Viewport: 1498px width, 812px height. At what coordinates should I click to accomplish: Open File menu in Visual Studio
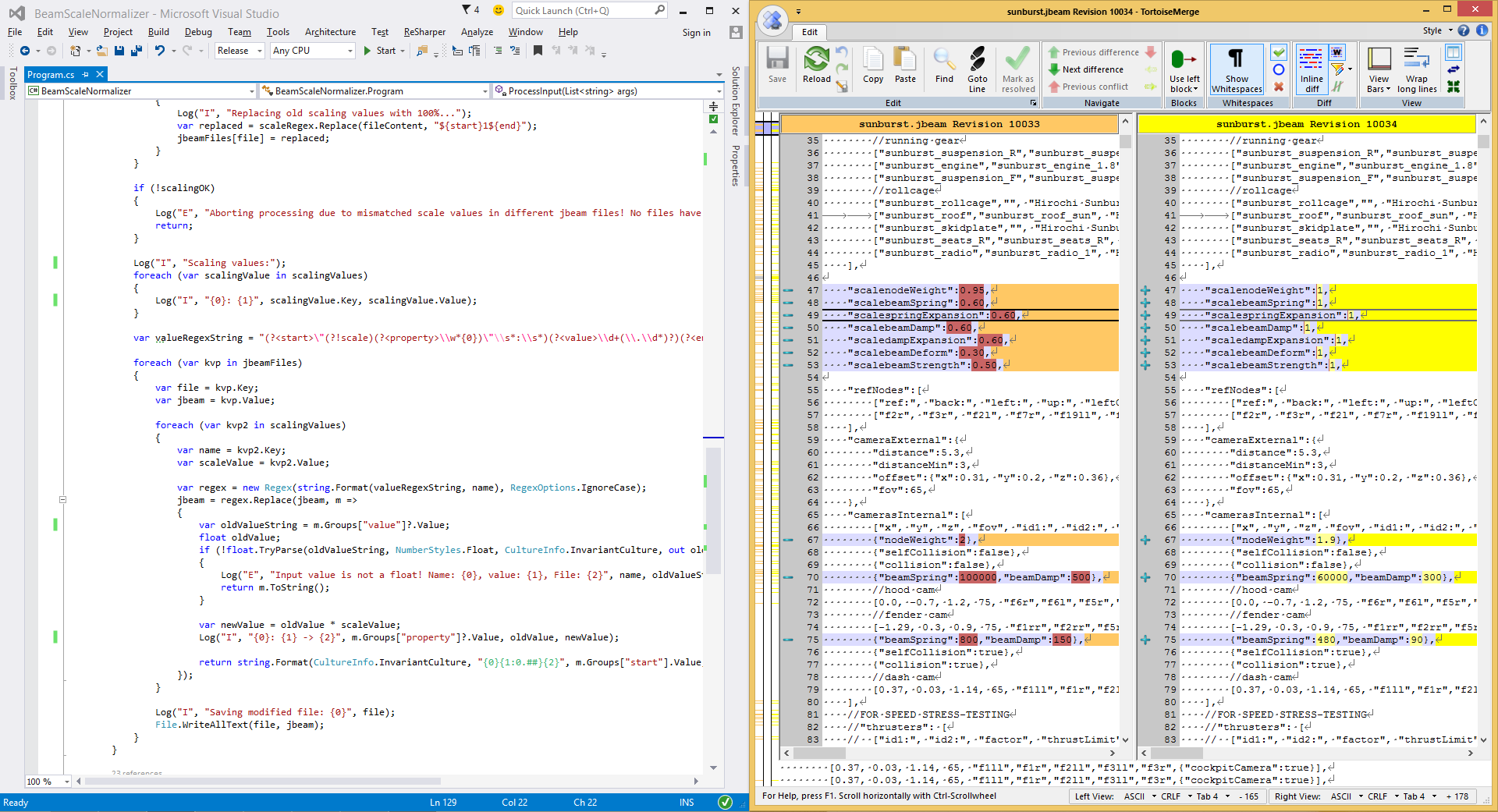point(15,32)
